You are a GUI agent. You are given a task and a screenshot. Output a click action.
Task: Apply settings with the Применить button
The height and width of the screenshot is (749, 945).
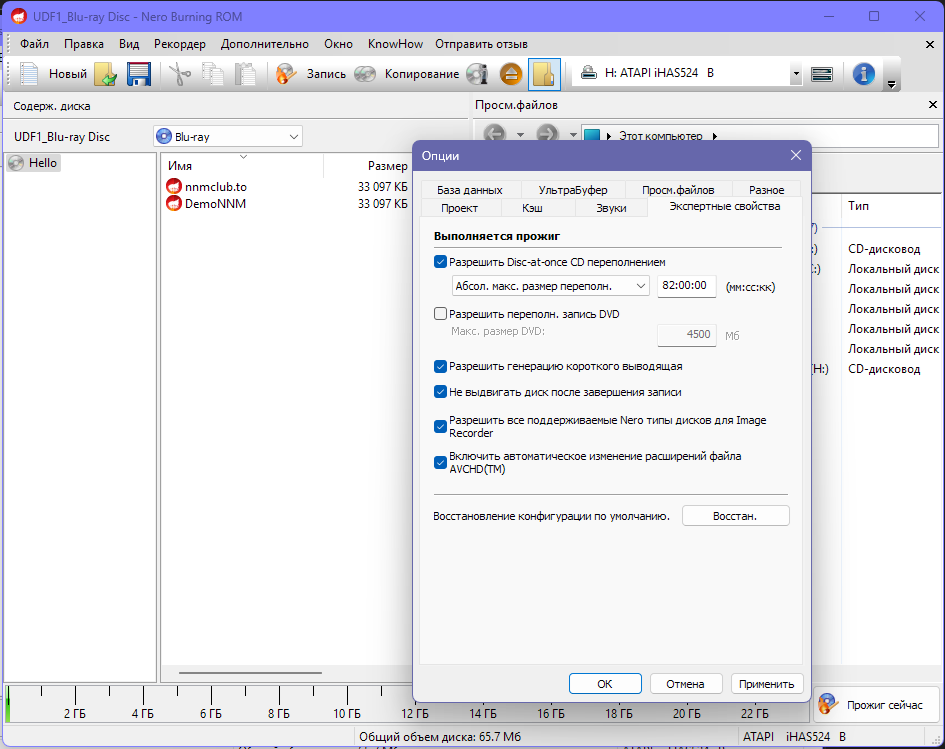click(x=767, y=683)
